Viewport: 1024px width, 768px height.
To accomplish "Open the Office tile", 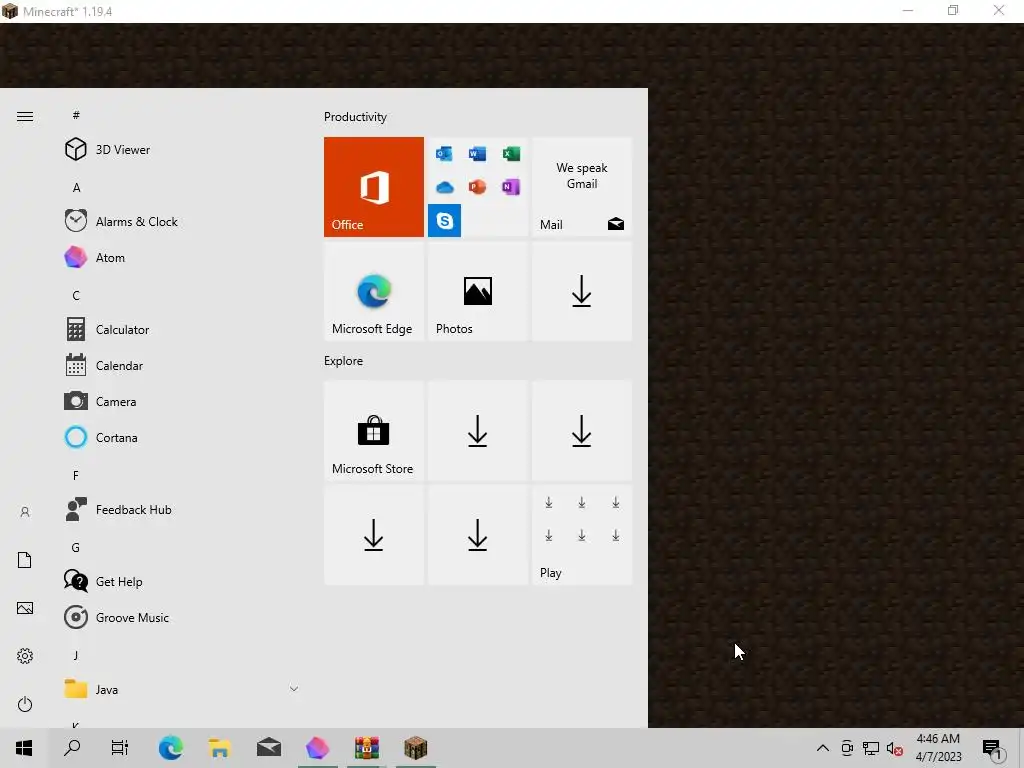I will tap(374, 187).
